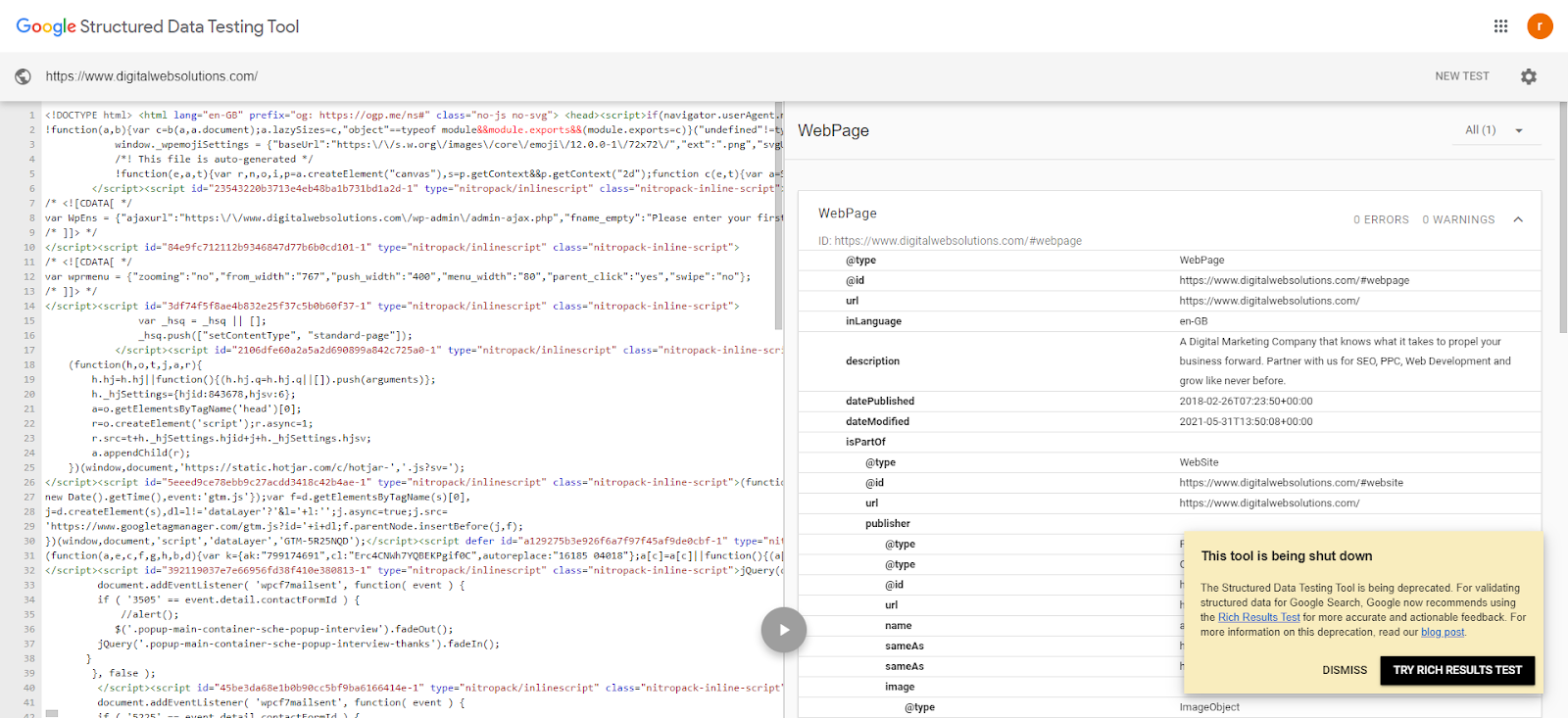The height and width of the screenshot is (718, 1568).
Task: Select the isPartOf property row
Action: point(1169,442)
